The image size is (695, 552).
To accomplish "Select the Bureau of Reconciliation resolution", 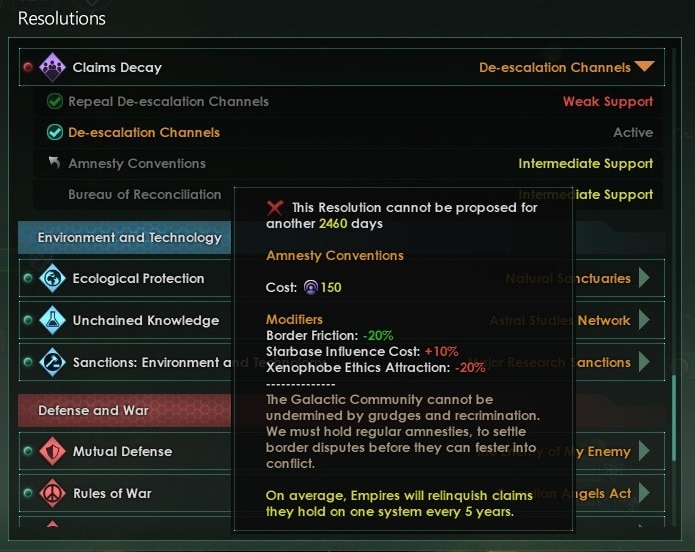I will pos(144,194).
